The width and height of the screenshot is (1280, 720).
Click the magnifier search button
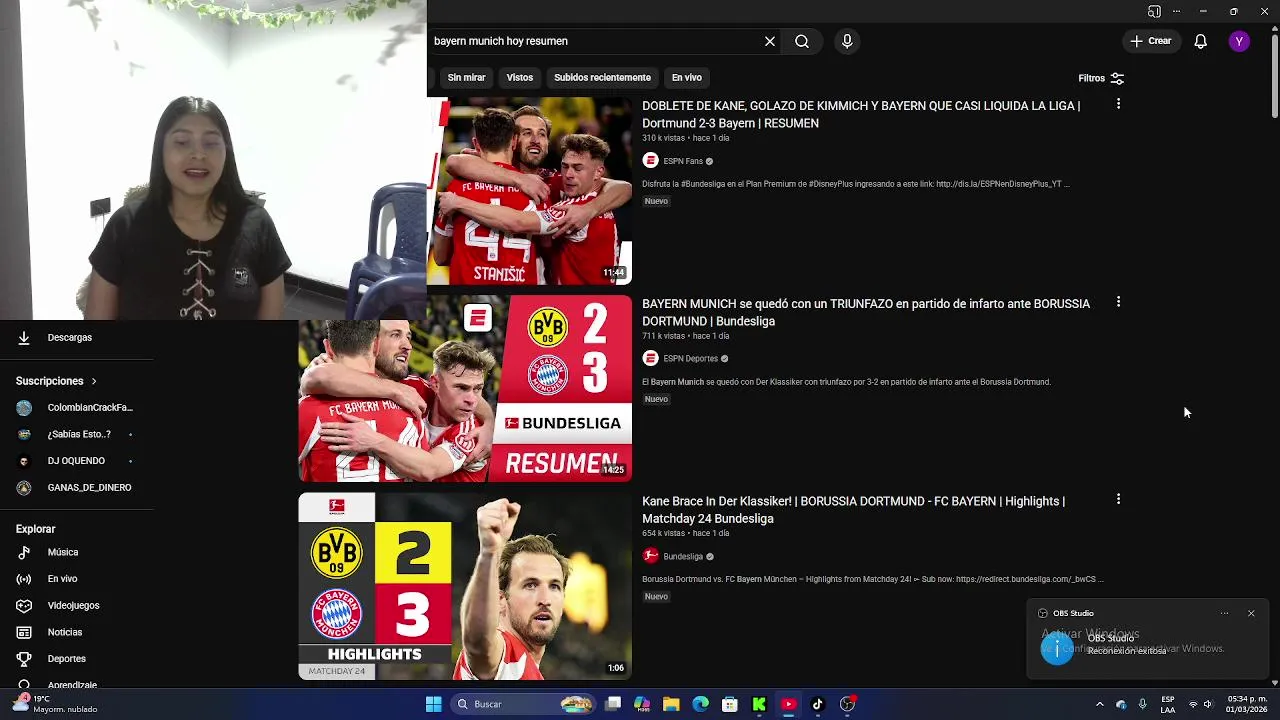tap(802, 41)
